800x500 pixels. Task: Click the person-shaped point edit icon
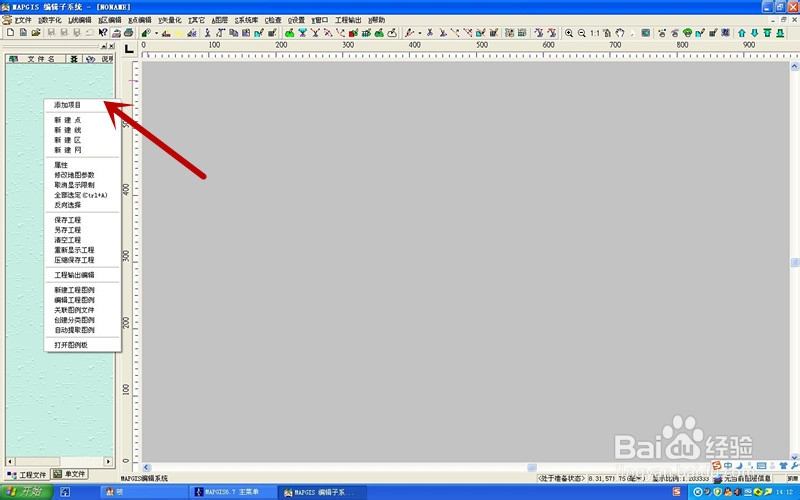(x=208, y=33)
